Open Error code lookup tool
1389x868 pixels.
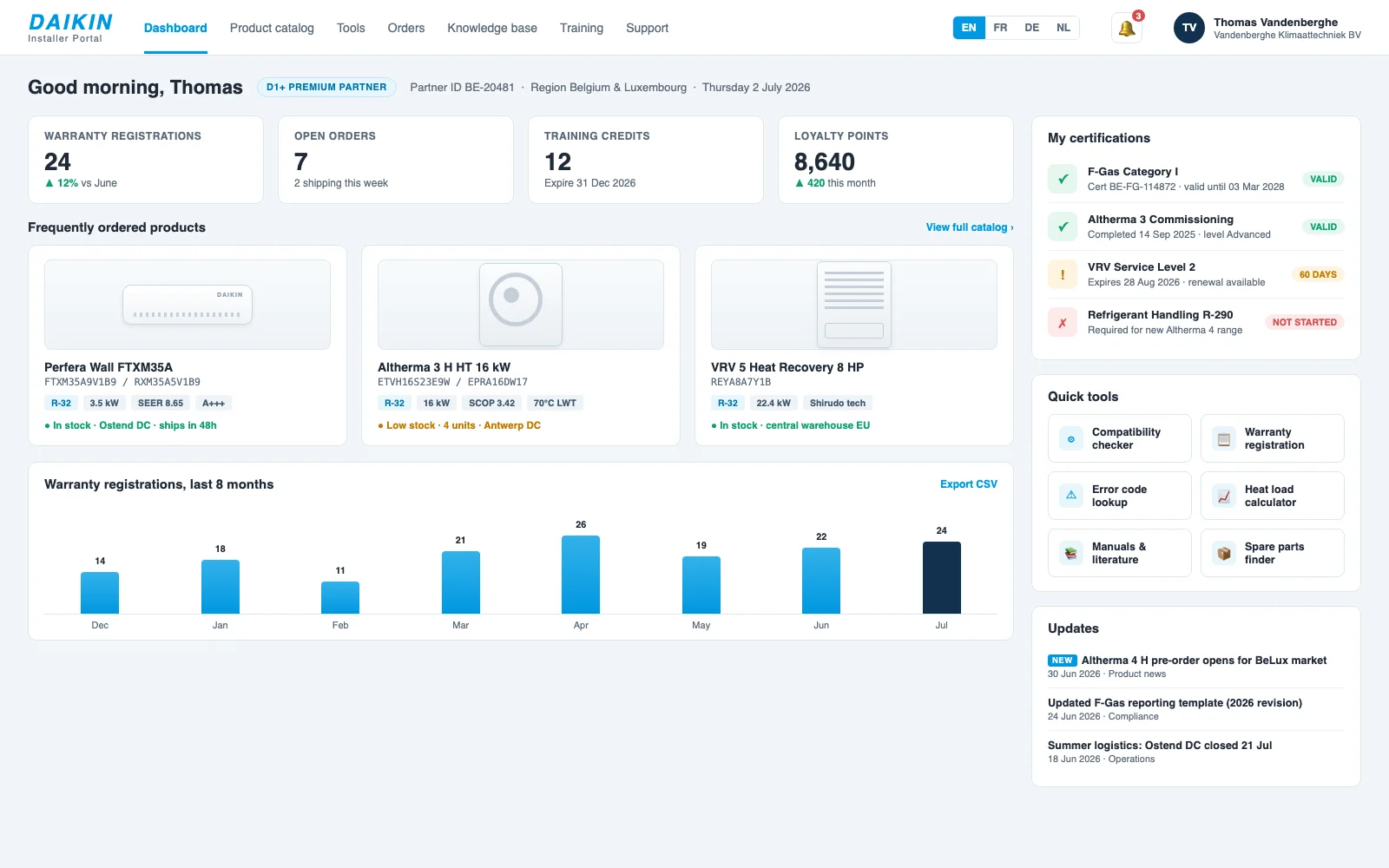point(1120,496)
